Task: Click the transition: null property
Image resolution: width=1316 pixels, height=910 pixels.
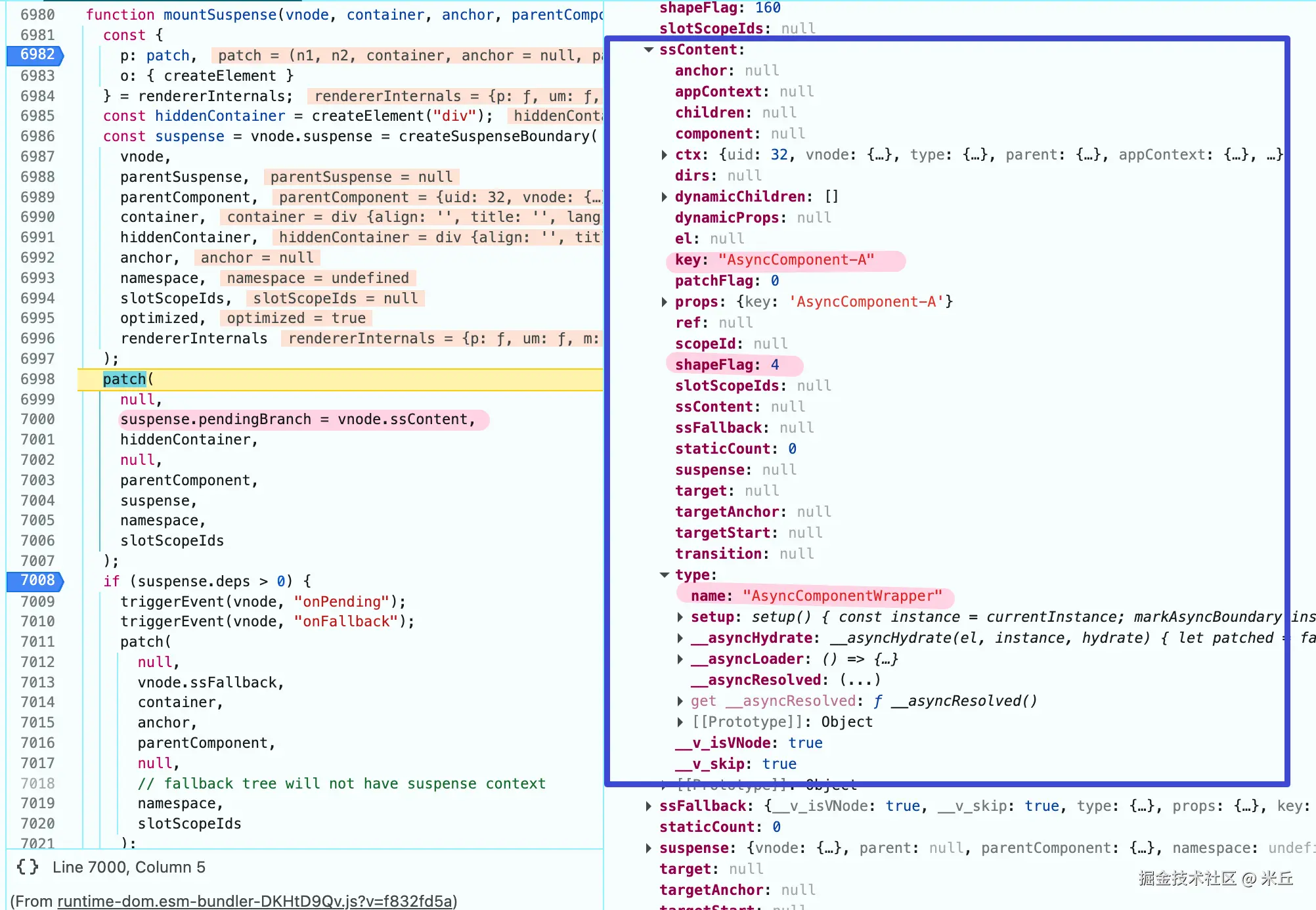Action: tap(745, 554)
